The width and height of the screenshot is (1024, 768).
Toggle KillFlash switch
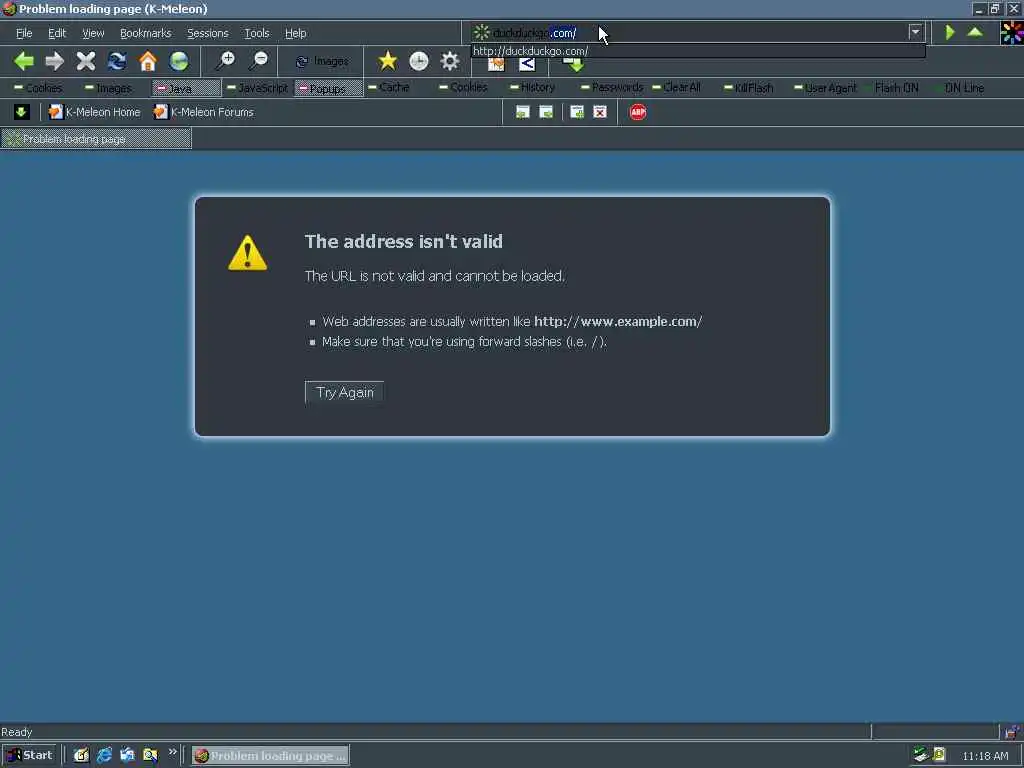[748, 88]
